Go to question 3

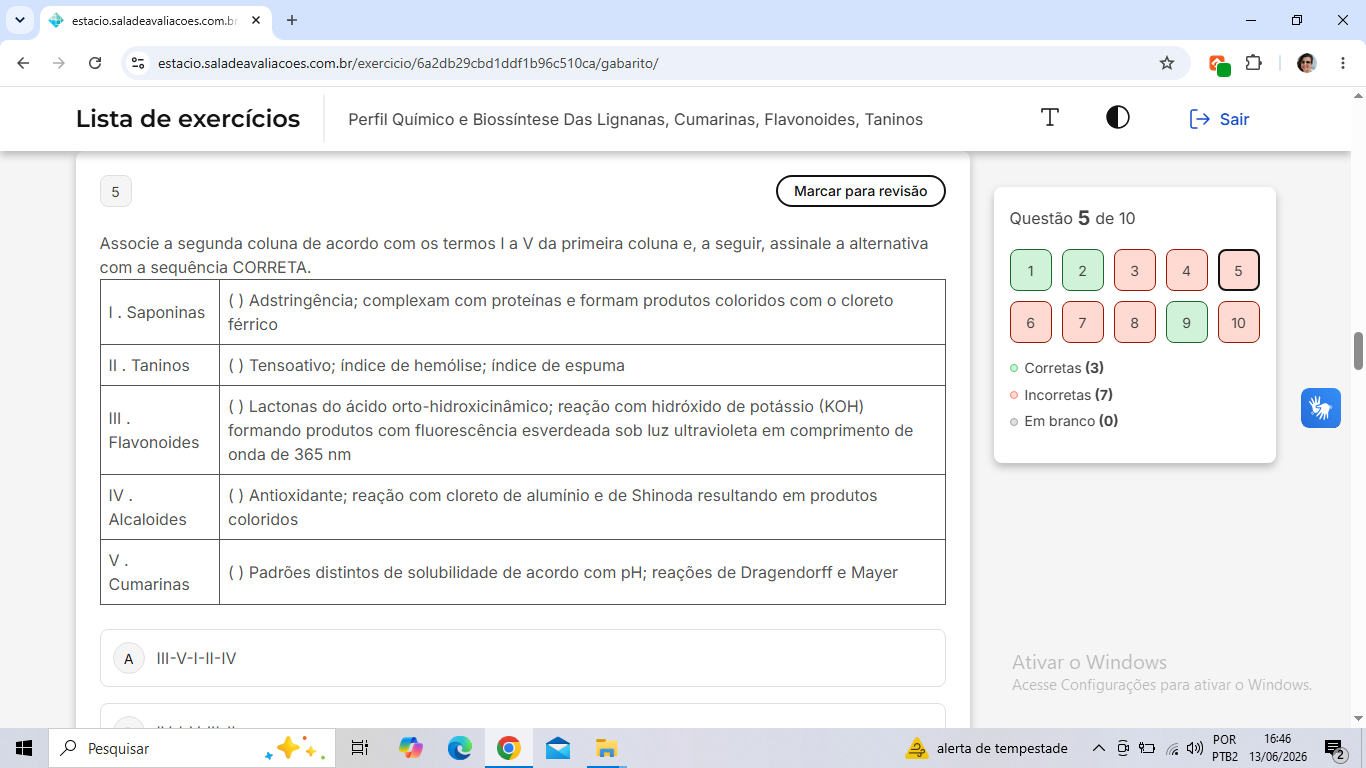point(1135,270)
